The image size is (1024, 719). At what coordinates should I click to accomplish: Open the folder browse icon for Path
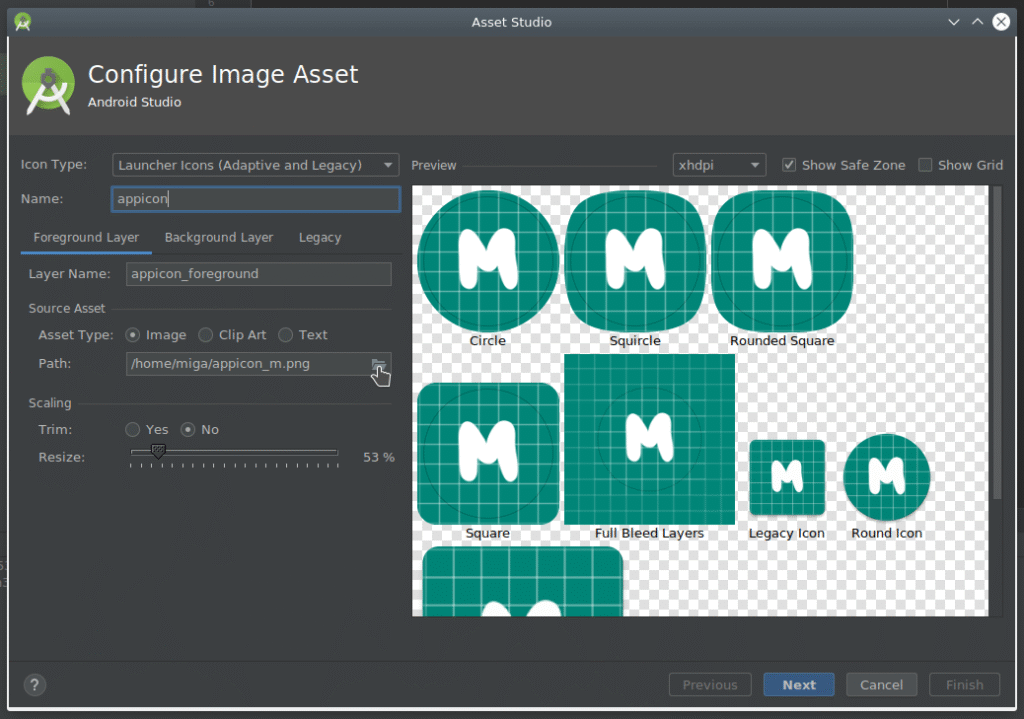click(x=379, y=364)
